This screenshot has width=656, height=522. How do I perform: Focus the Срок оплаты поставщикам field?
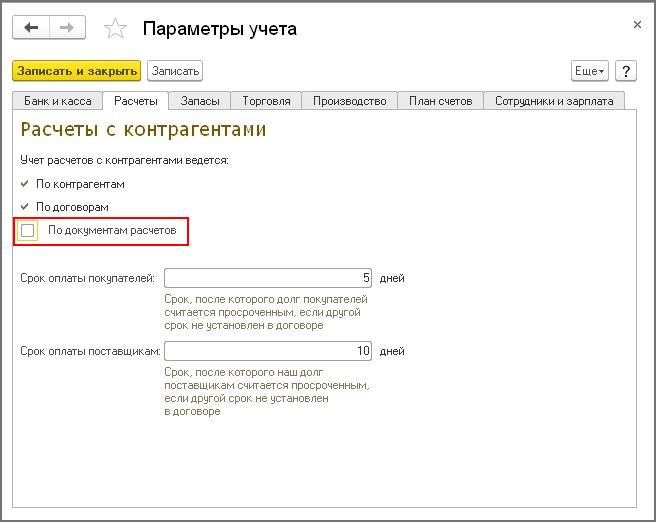tap(269, 351)
